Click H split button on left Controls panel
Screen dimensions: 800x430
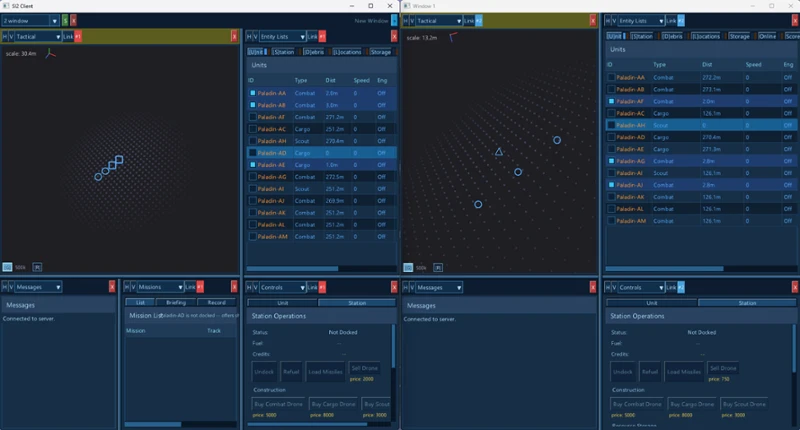tap(249, 287)
